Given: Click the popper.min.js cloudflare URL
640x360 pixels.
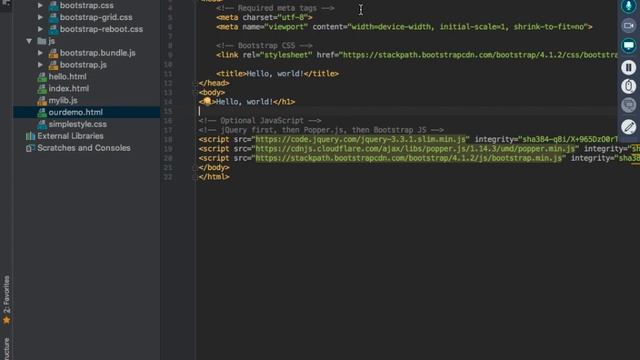Looking at the screenshot, I should (415, 149).
